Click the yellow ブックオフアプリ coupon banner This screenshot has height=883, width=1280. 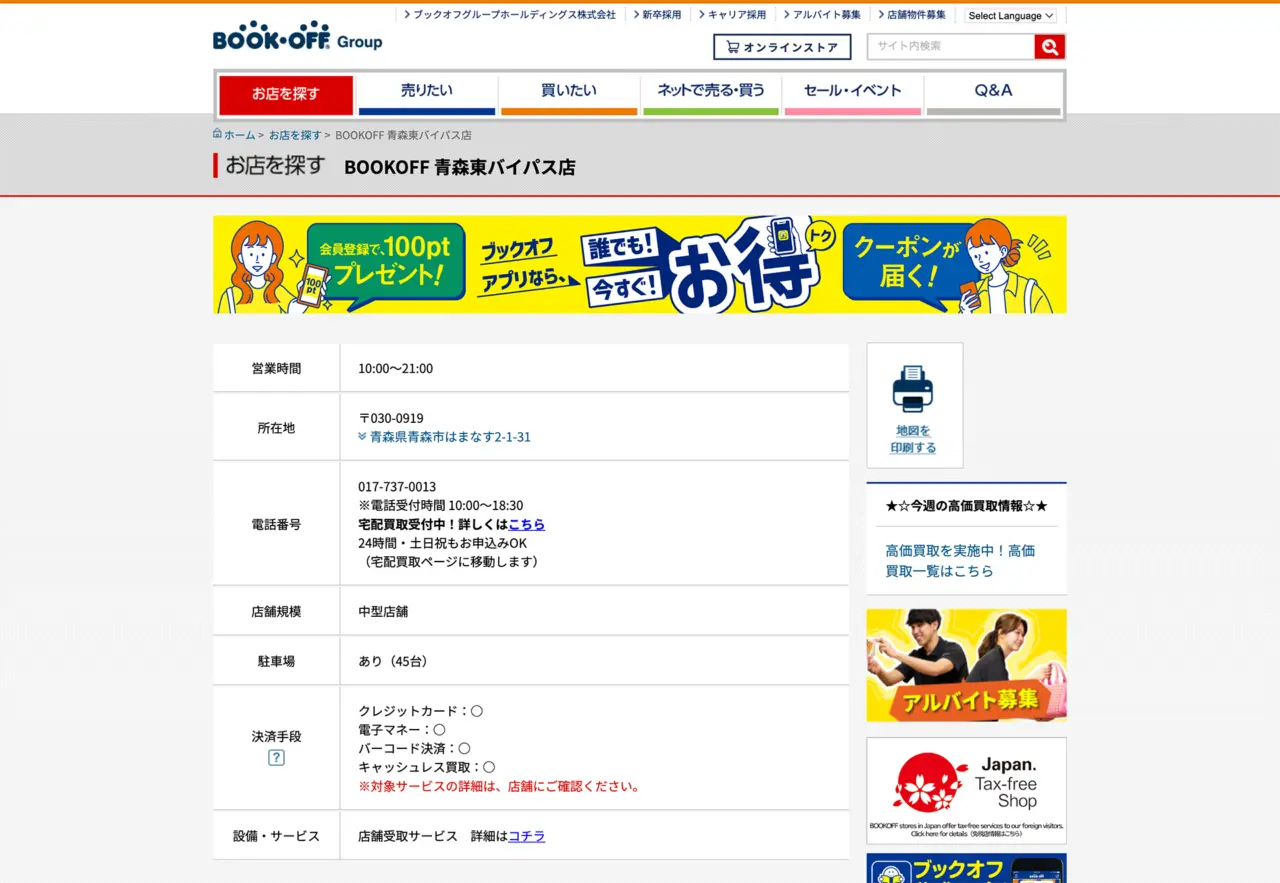640,265
